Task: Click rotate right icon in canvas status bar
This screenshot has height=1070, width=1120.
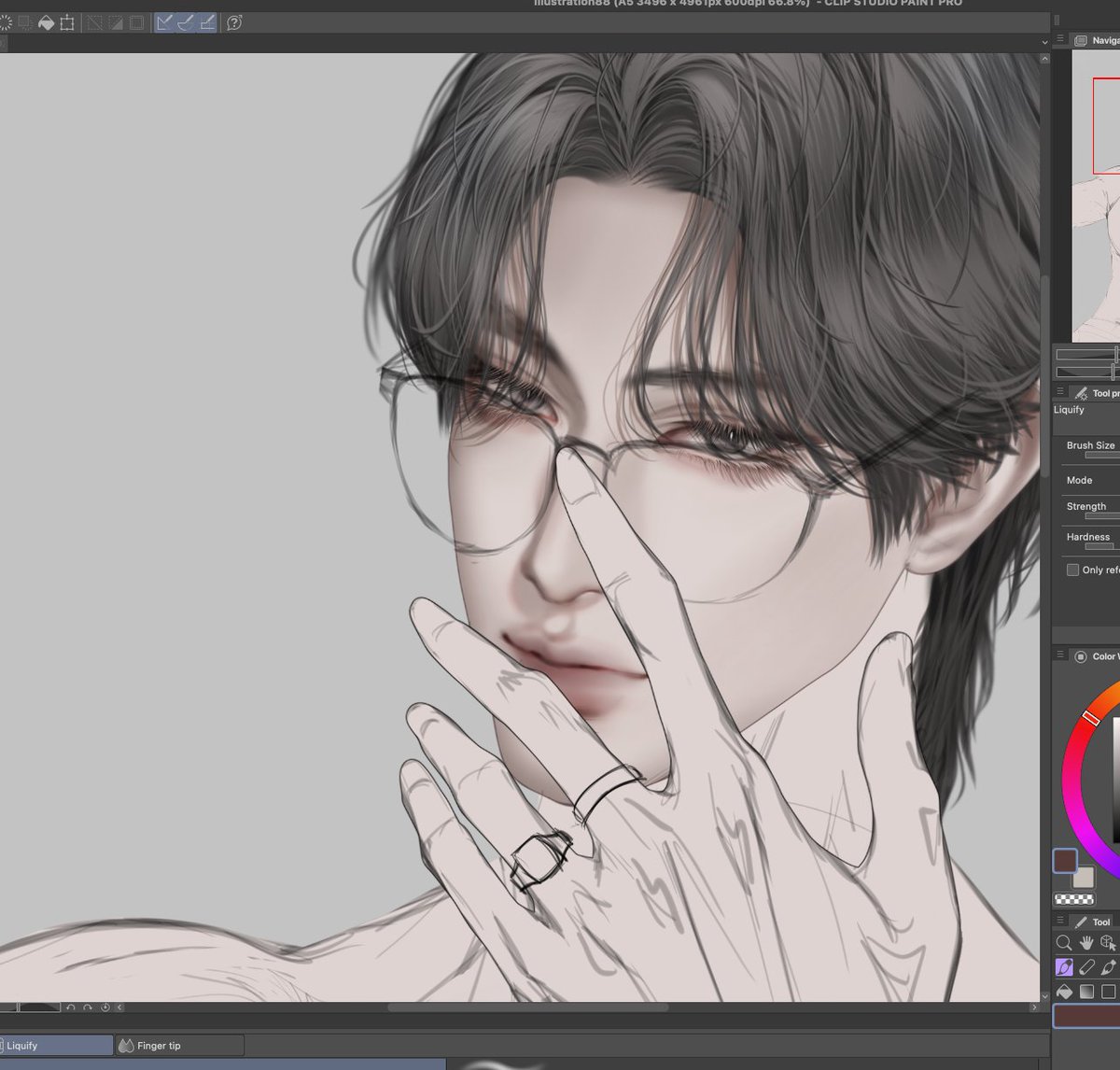Action: (x=88, y=1007)
